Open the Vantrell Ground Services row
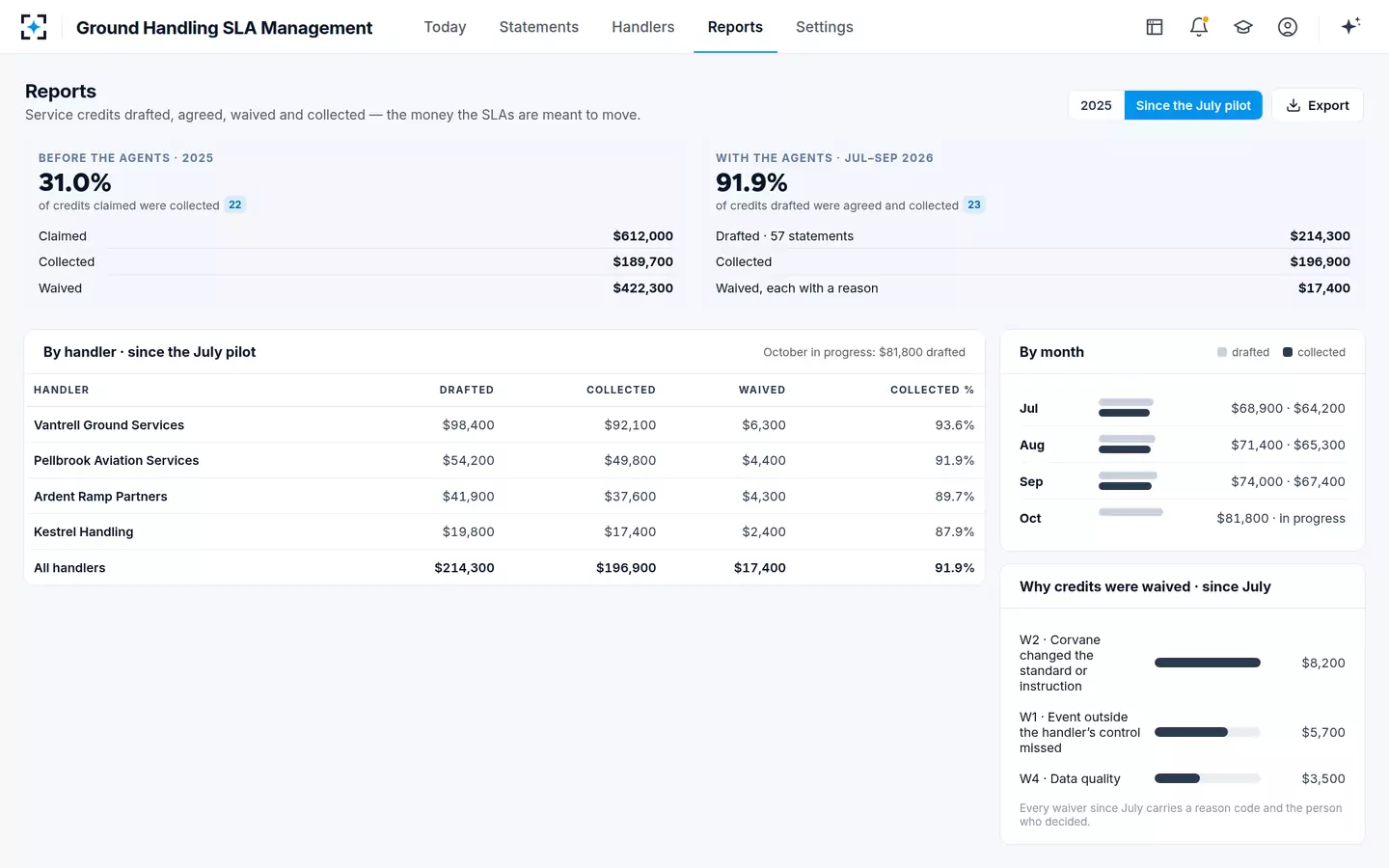This screenshot has width=1389, height=868. pos(504,424)
